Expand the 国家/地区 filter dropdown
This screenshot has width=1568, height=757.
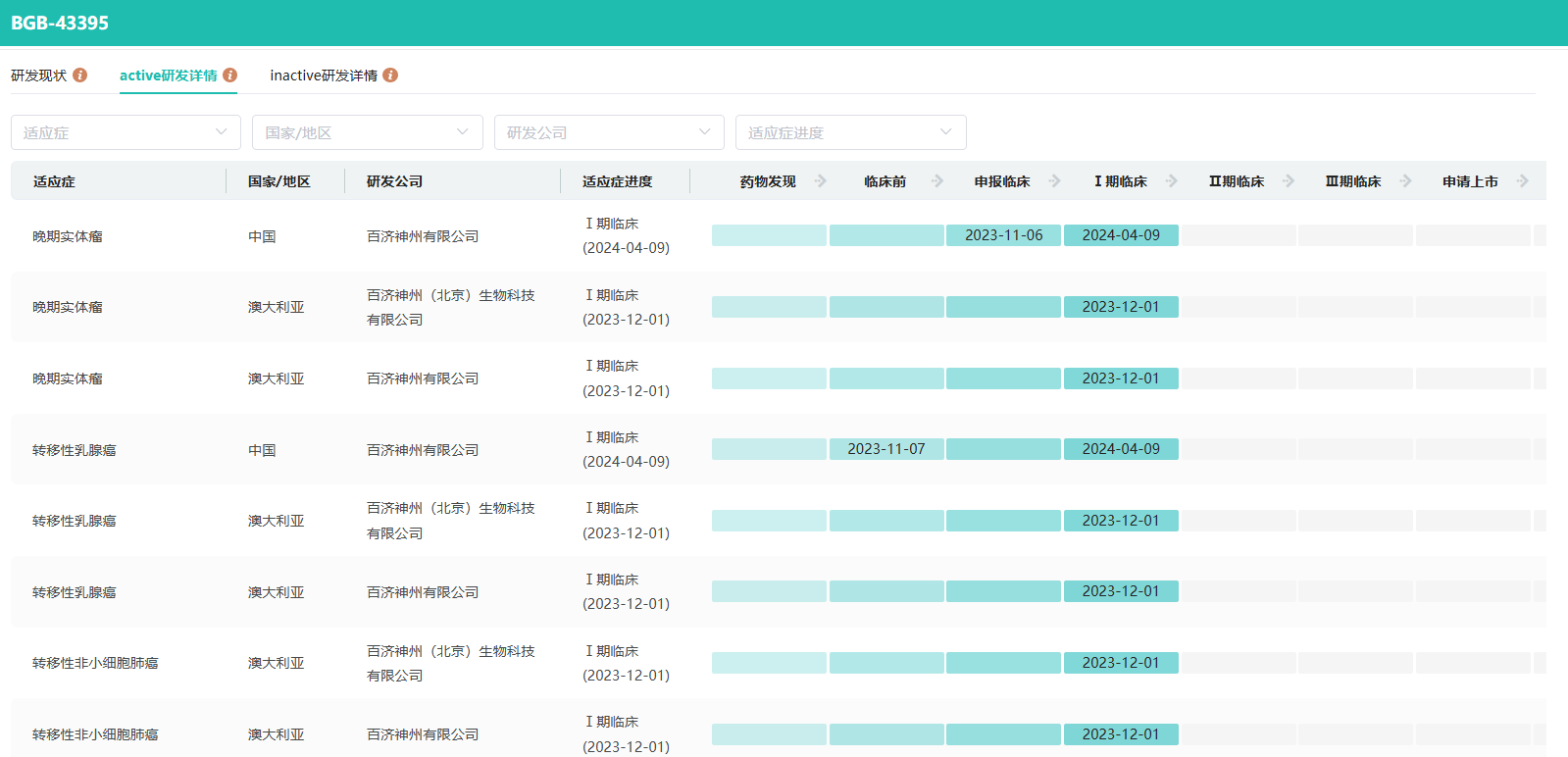(x=367, y=132)
